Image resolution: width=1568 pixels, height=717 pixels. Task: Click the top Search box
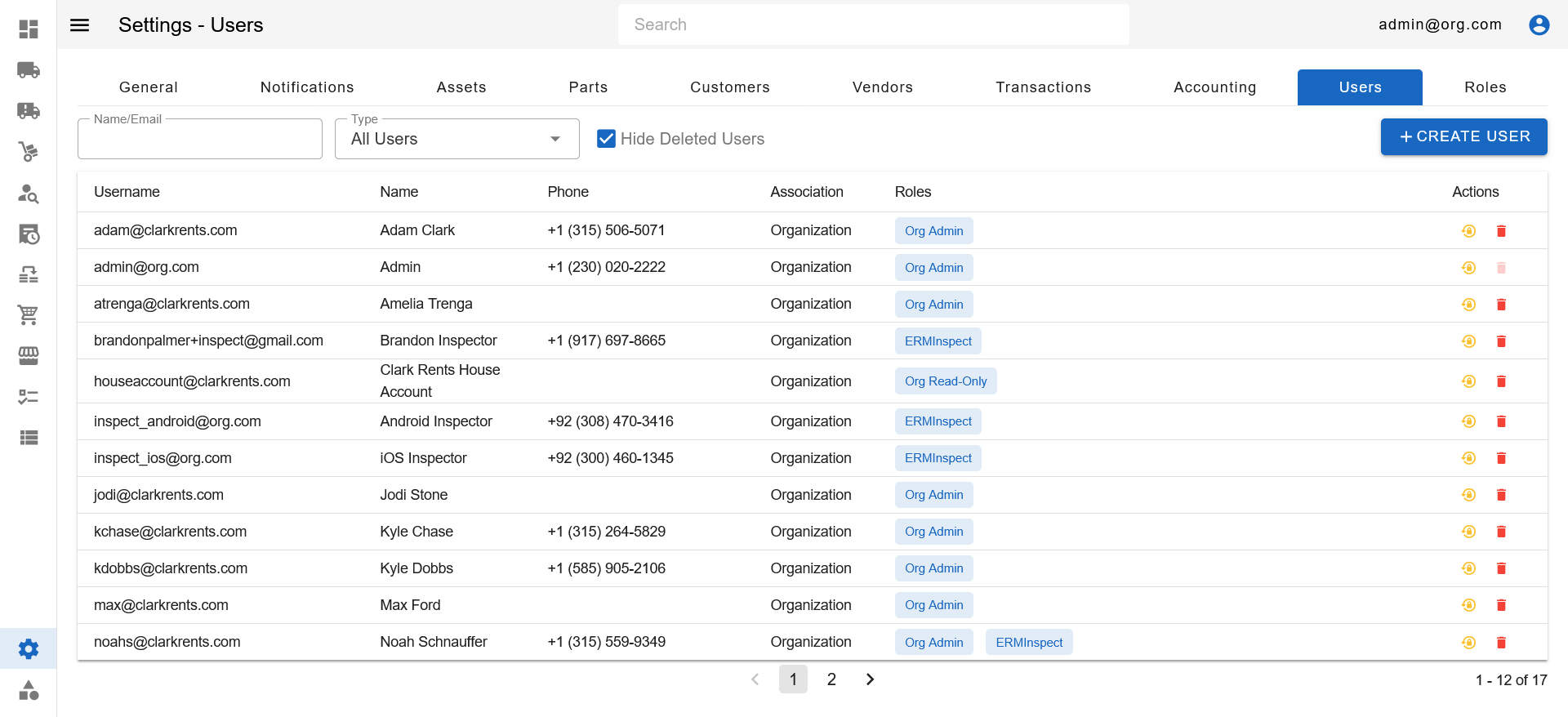click(873, 24)
